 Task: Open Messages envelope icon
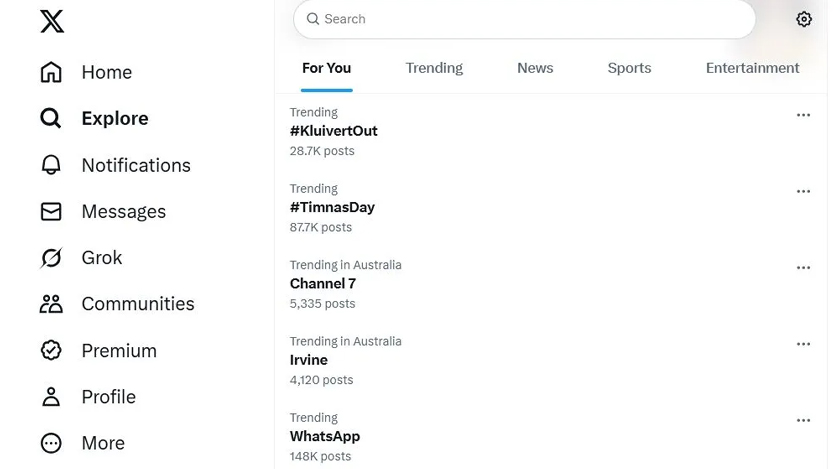[x=51, y=212]
